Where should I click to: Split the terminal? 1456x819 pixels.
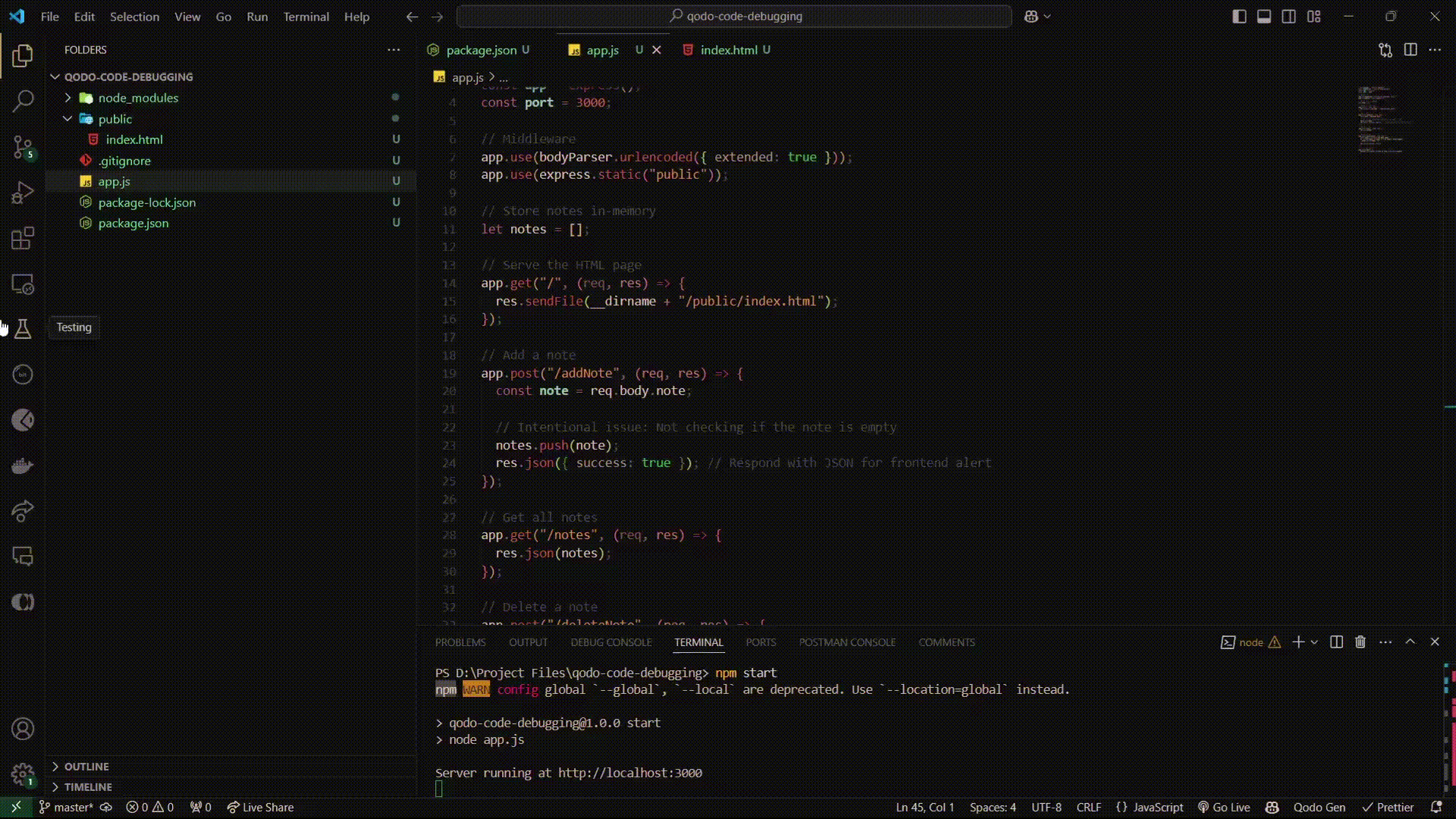[1337, 642]
